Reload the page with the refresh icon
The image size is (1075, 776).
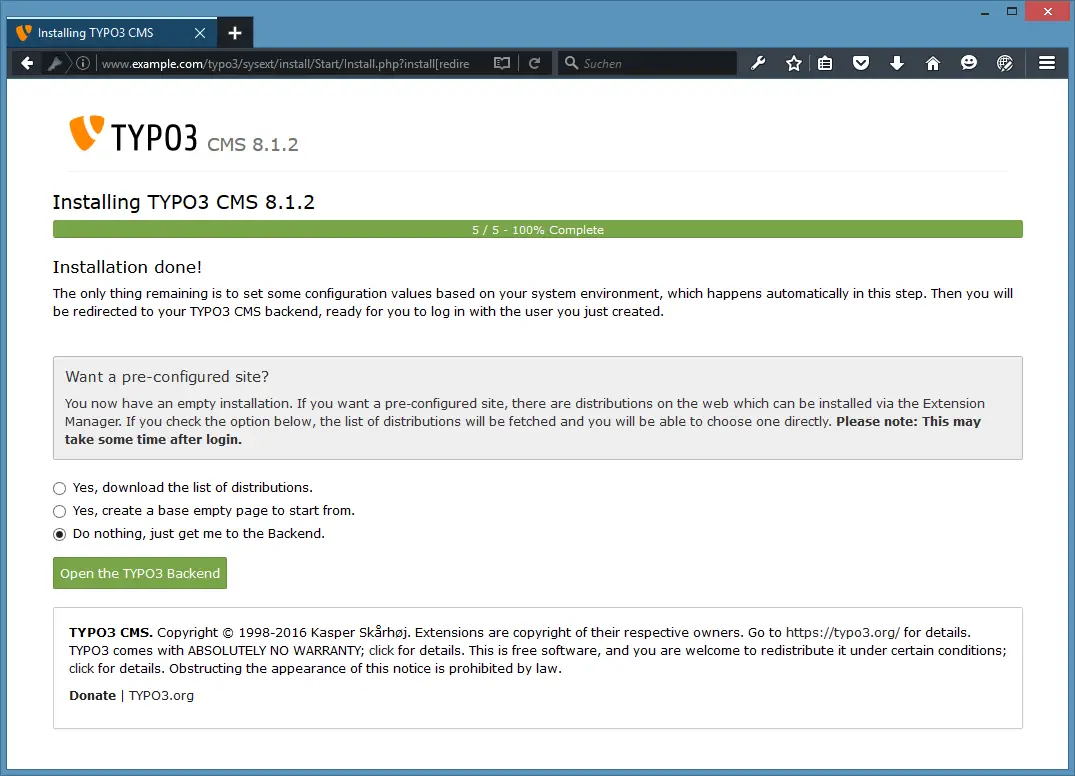pyautogui.click(x=535, y=64)
